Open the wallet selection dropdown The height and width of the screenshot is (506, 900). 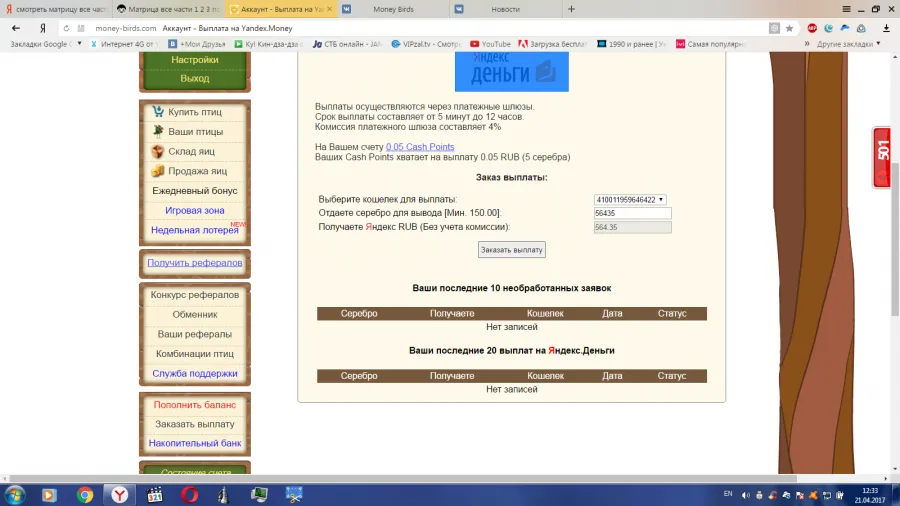(x=630, y=200)
